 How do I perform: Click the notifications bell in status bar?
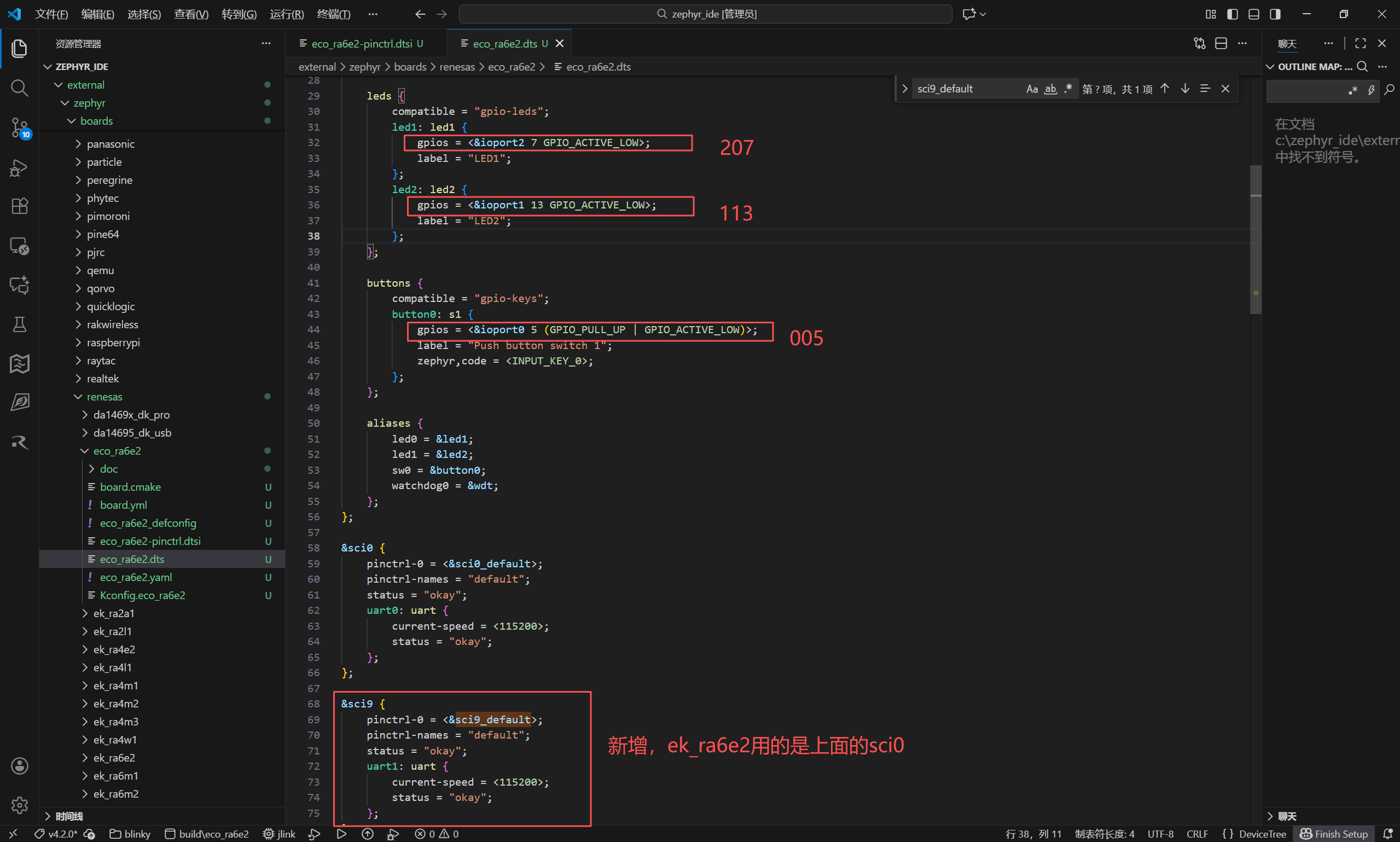[1387, 833]
